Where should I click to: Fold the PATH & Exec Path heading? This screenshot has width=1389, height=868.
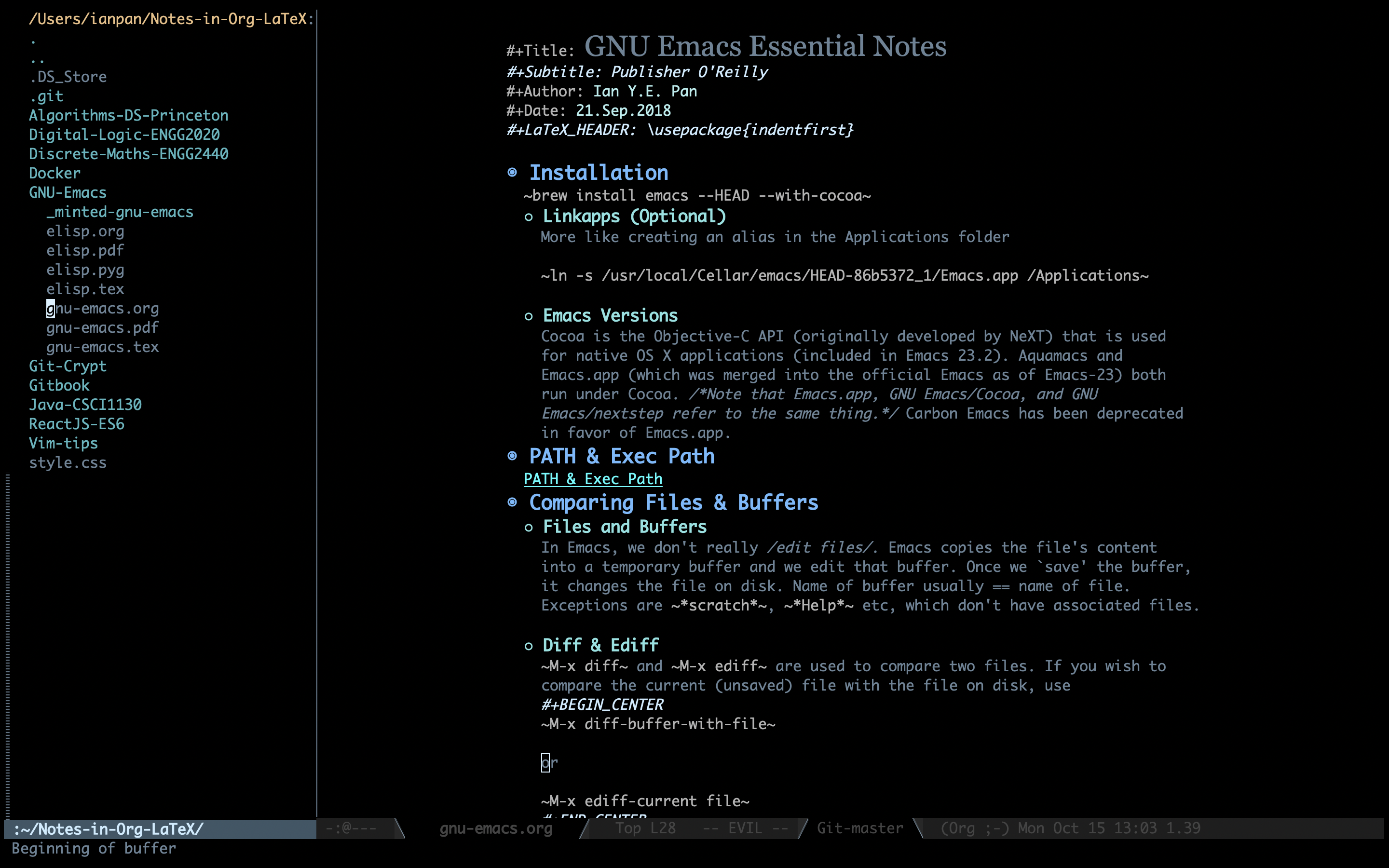click(x=622, y=456)
